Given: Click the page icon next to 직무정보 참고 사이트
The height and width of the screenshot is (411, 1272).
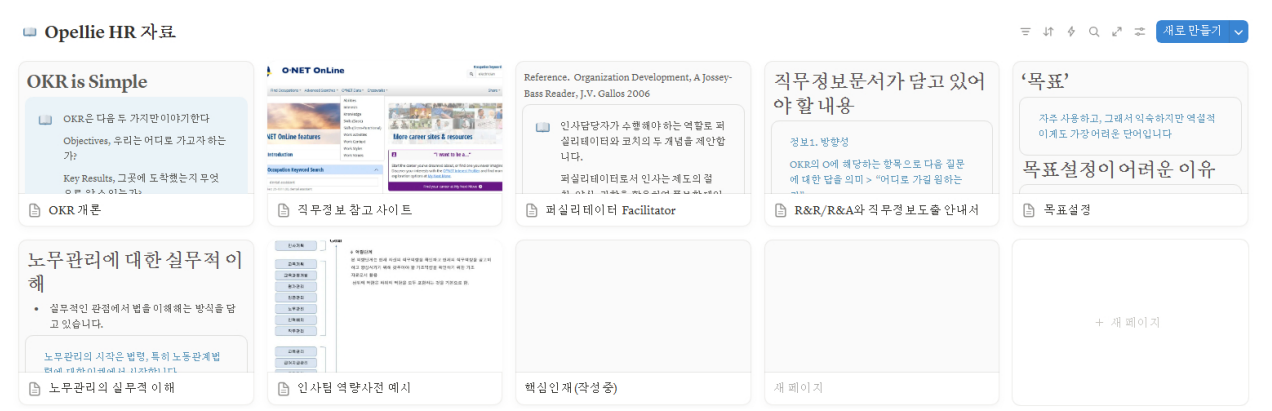Looking at the screenshot, I should [284, 210].
